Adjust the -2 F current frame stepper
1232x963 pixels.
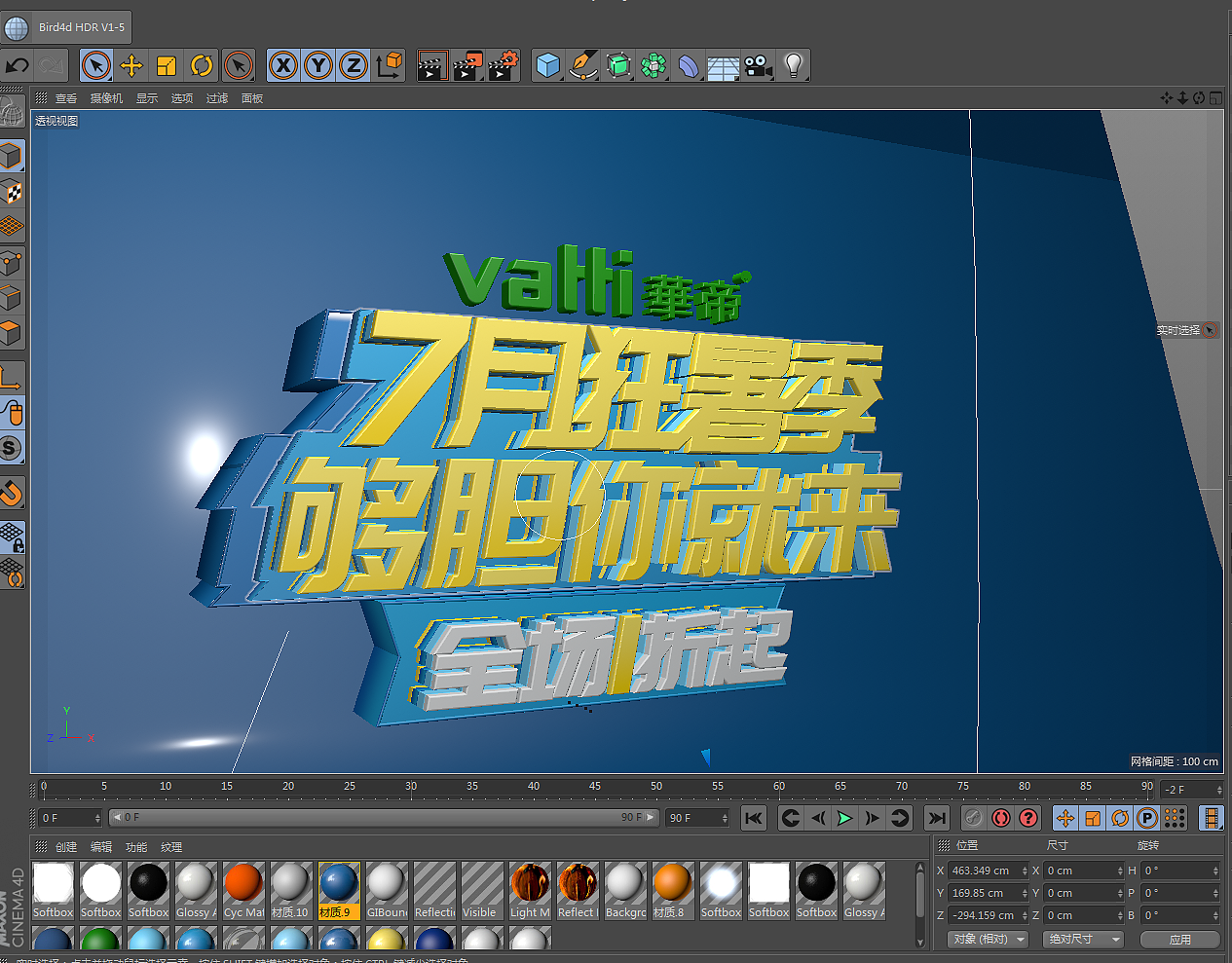1217,790
